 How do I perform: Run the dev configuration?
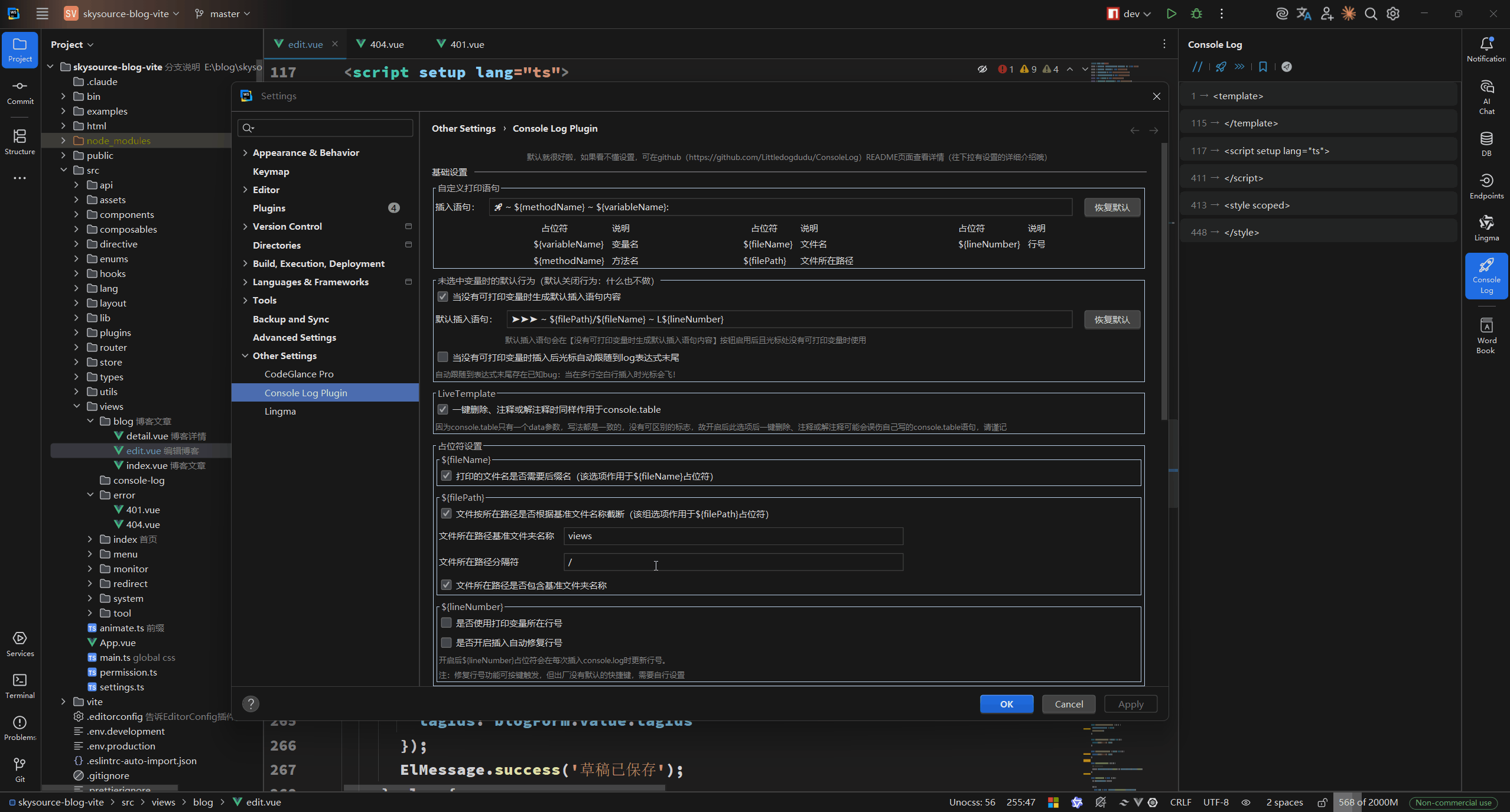pos(1171,14)
